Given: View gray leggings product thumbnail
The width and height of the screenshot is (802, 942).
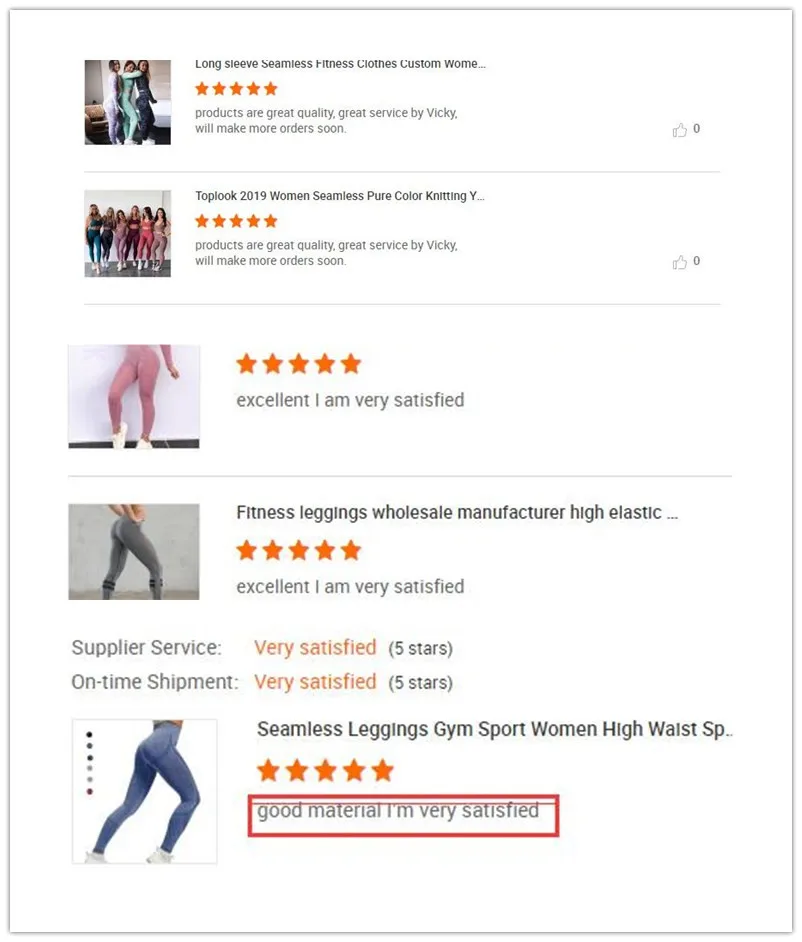Looking at the screenshot, I should pyautogui.click(x=134, y=552).
